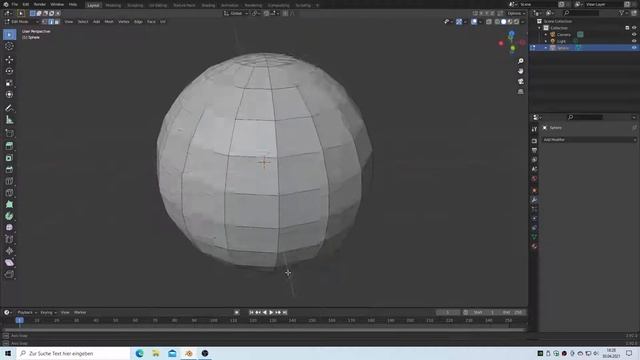Select the Shear tool
The image size is (640, 360).
9,262
